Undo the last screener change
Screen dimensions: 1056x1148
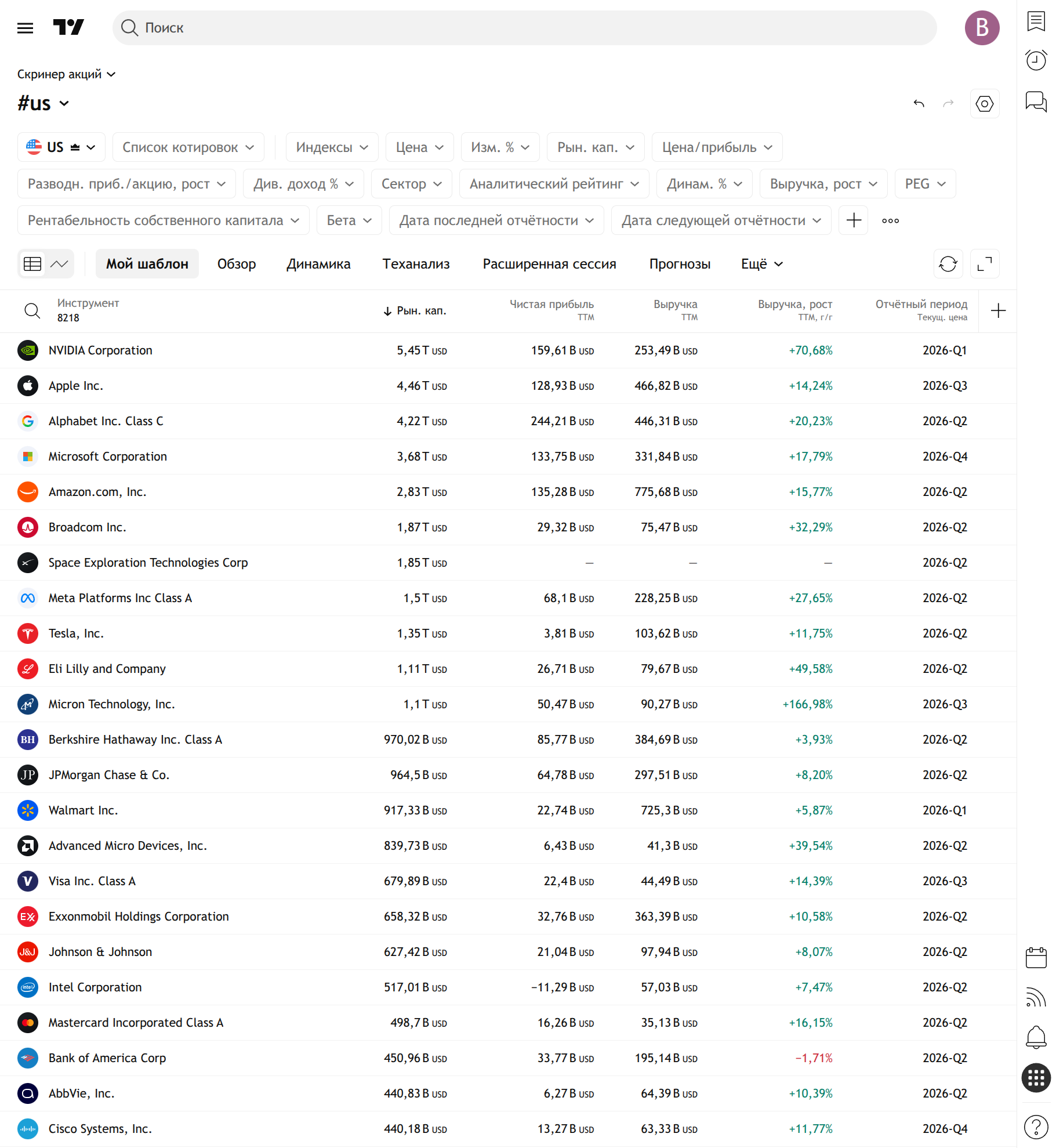click(x=919, y=103)
